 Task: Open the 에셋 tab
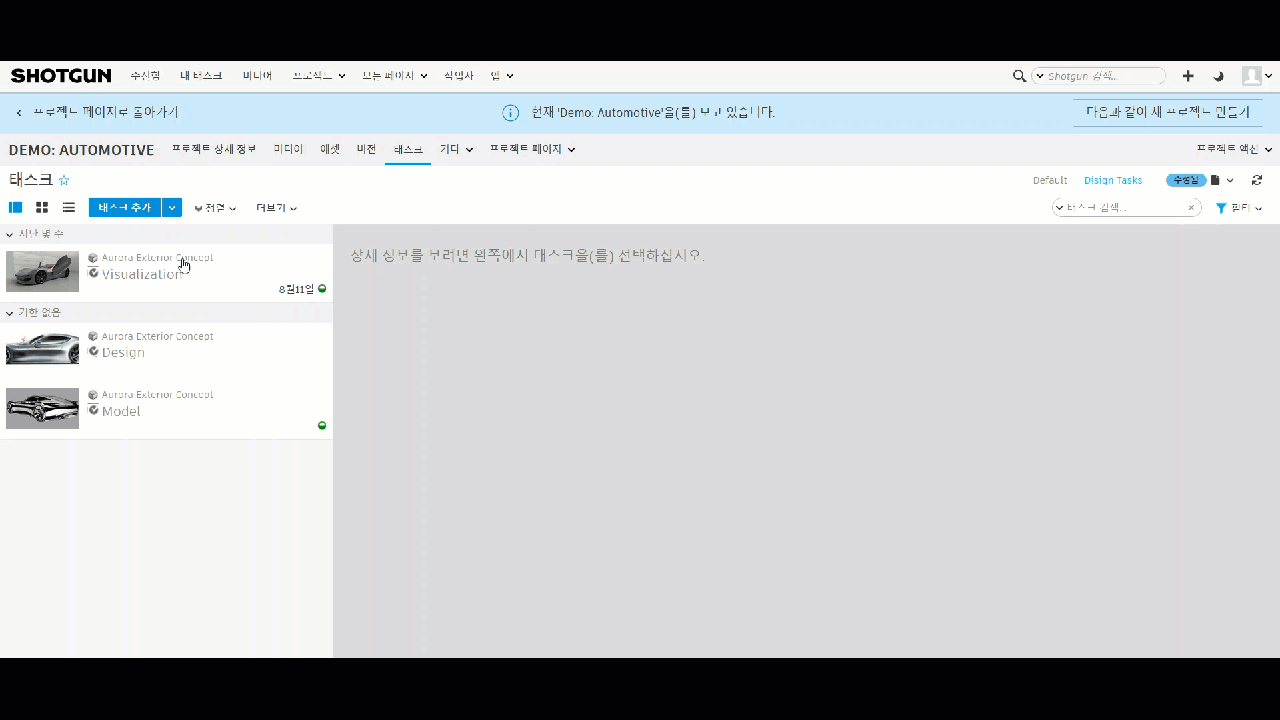click(x=330, y=149)
